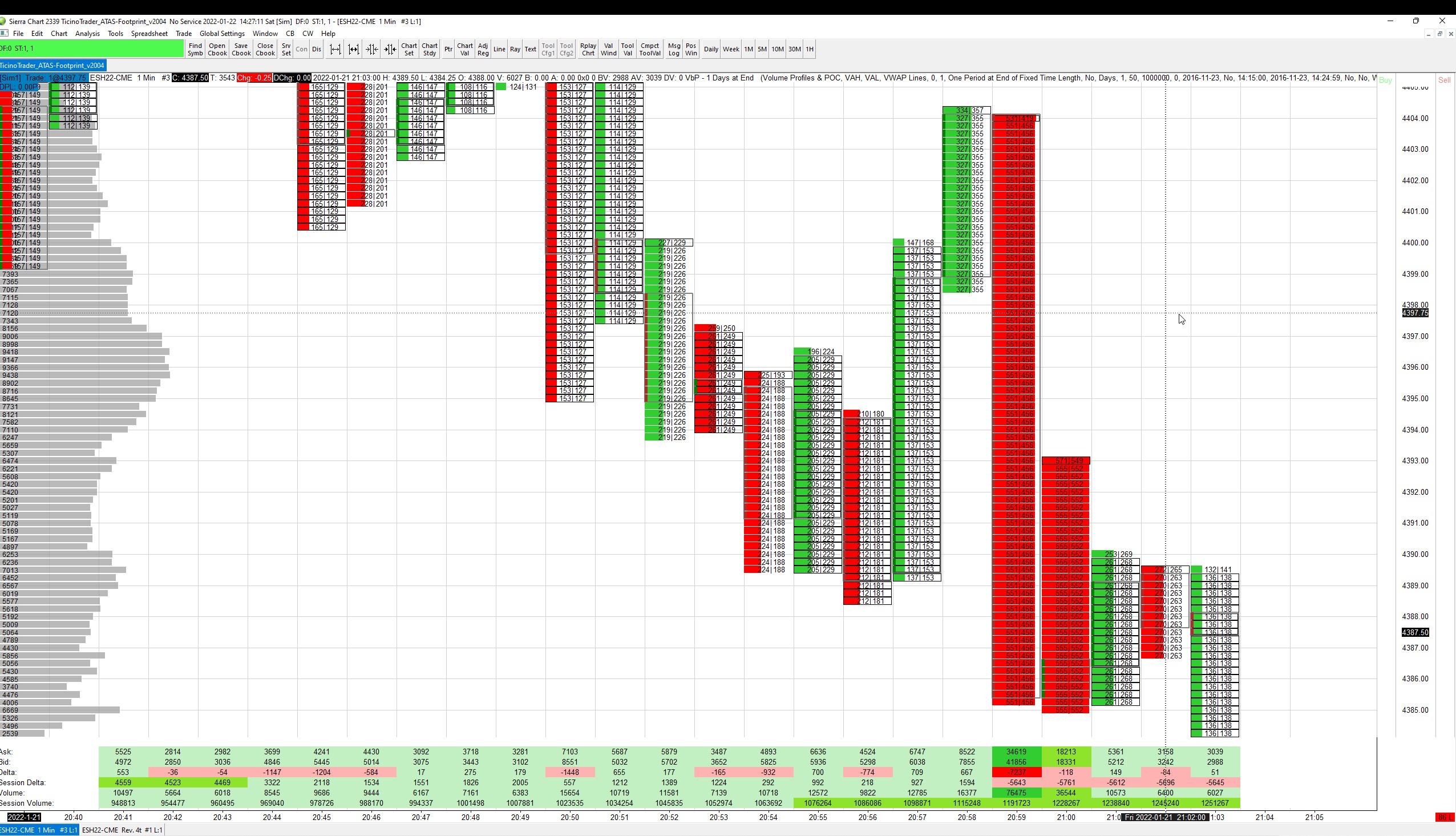Toggle the Val Wind values window
This screenshot has height=836, width=1456.
point(608,50)
